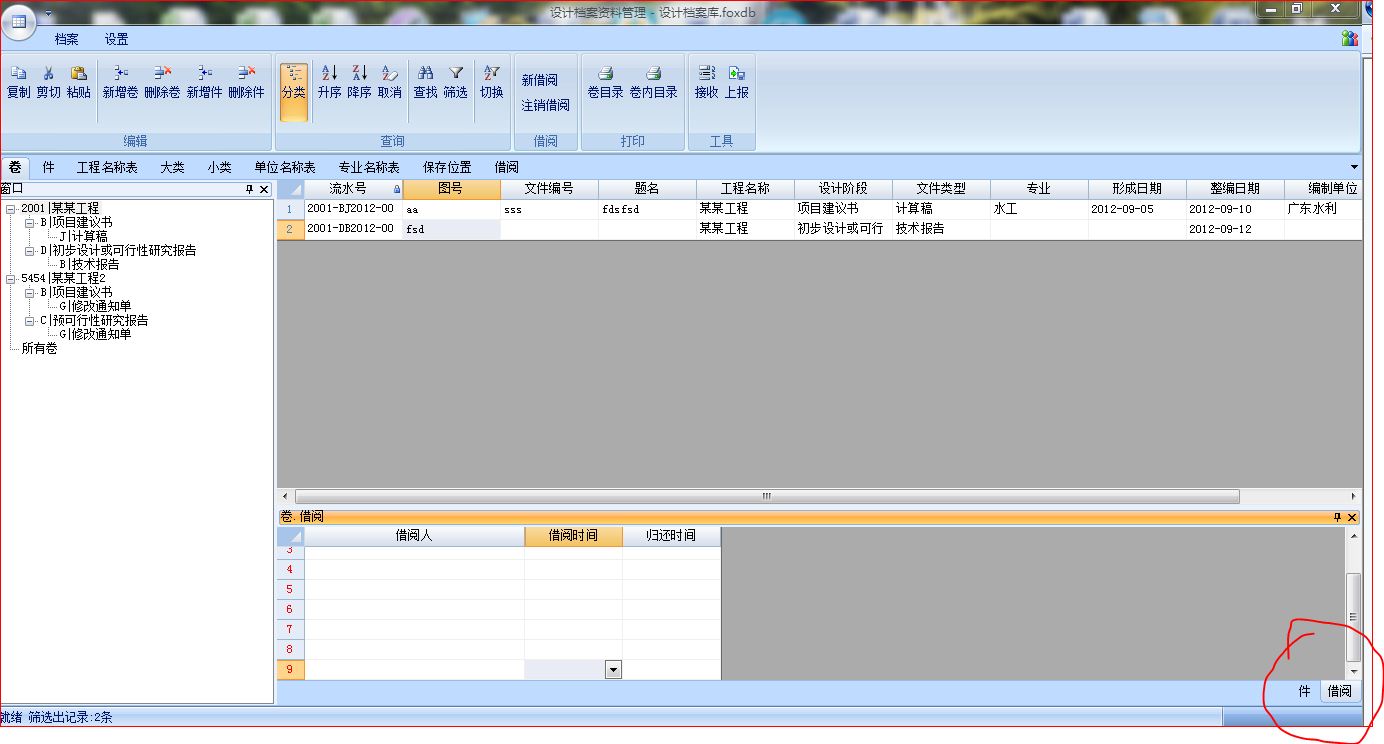This screenshot has width=1384, height=744.
Task: Click the 上报 tool icon
Action: [x=736, y=74]
